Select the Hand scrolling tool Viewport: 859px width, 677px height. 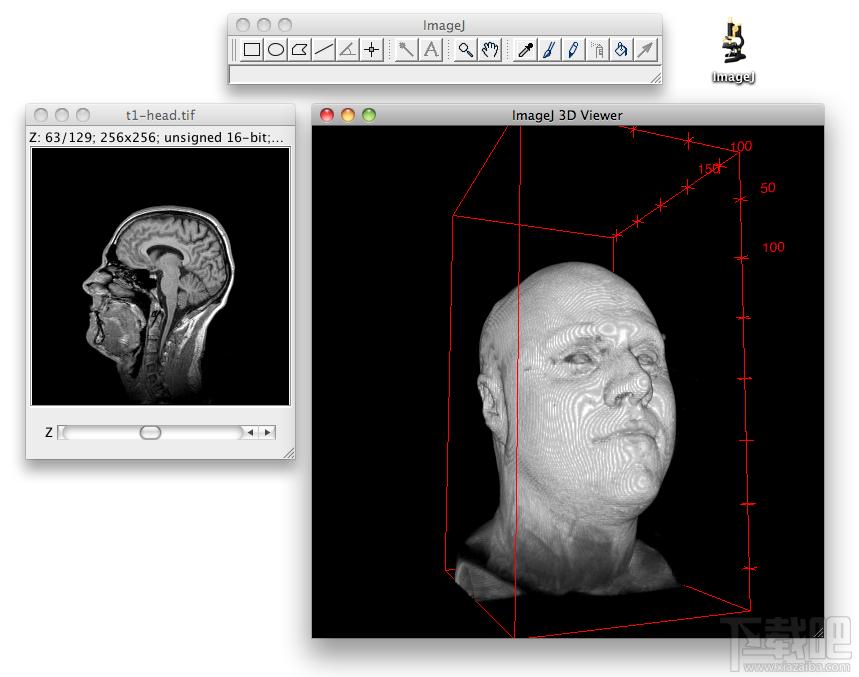pyautogui.click(x=490, y=49)
